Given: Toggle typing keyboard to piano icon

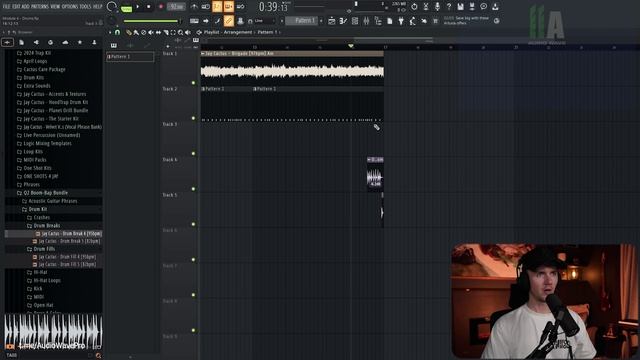Looking at the screenshot, I should 194,21.
